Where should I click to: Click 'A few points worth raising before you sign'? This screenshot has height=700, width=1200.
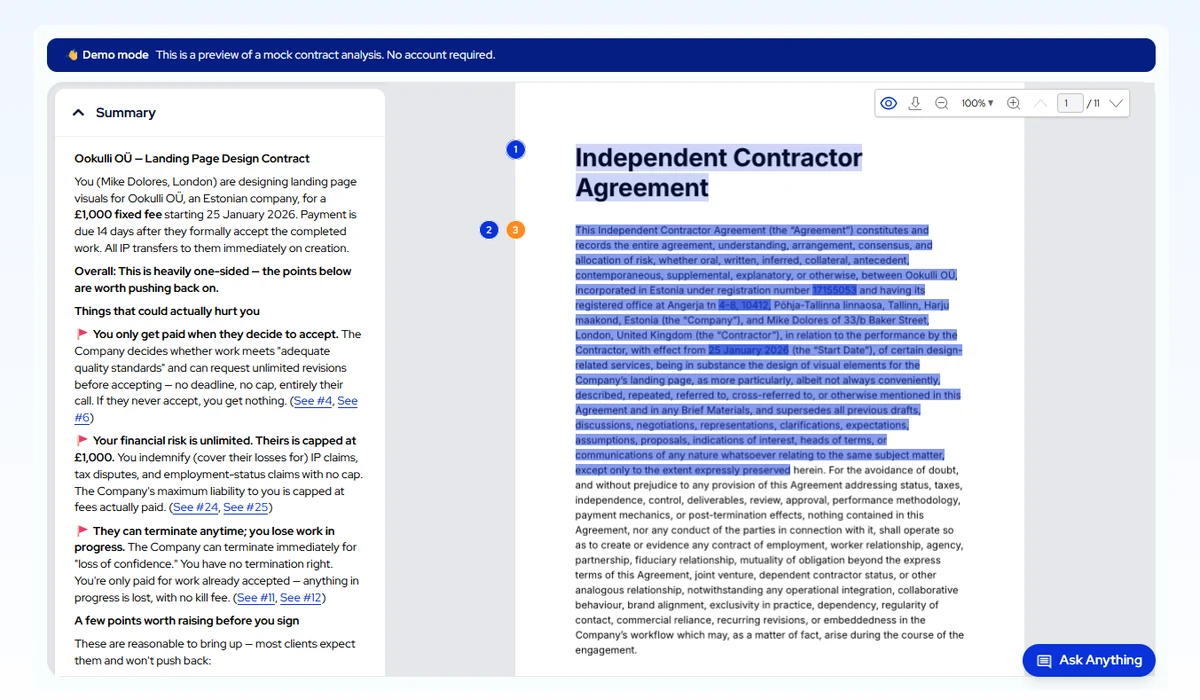tap(187, 621)
